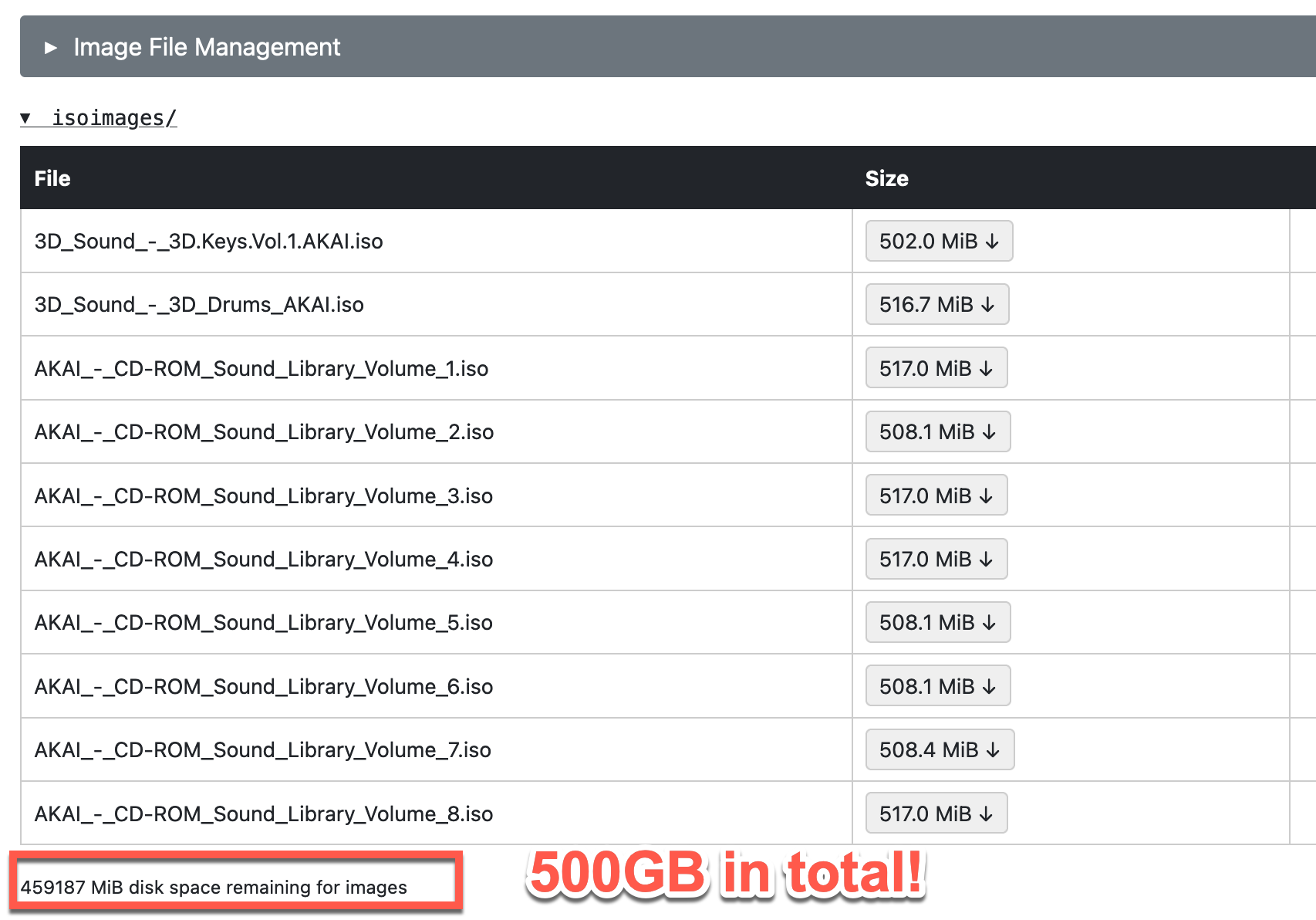Select file name 3D_Sound_-_3D_Drums_AKAI.iso
Screen dimensions: 1316x920
pyautogui.click(x=199, y=305)
